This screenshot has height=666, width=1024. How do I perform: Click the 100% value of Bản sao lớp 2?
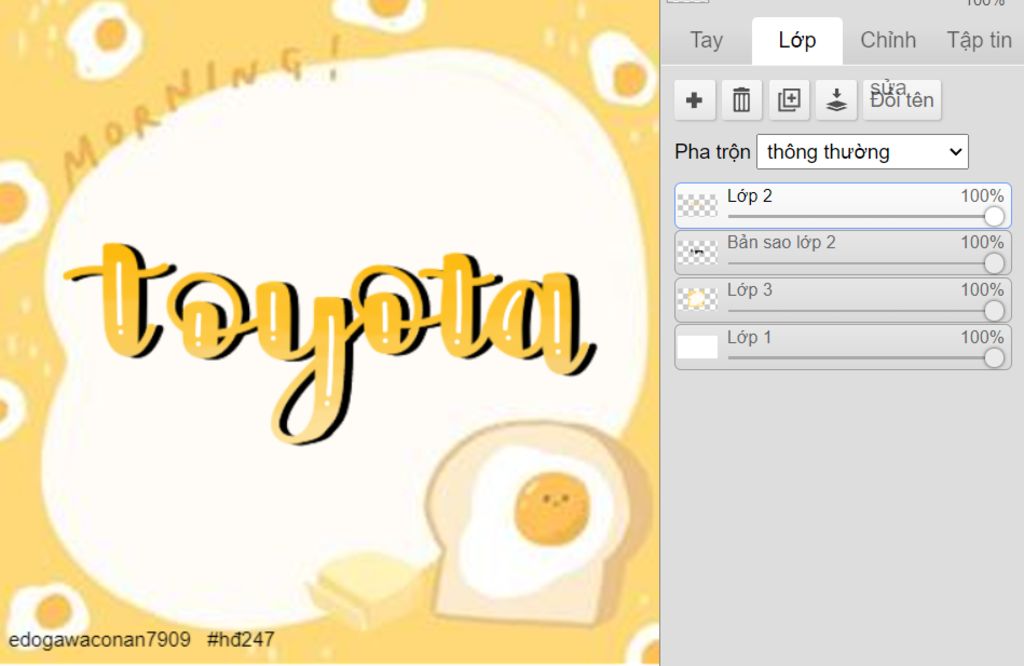pos(982,243)
